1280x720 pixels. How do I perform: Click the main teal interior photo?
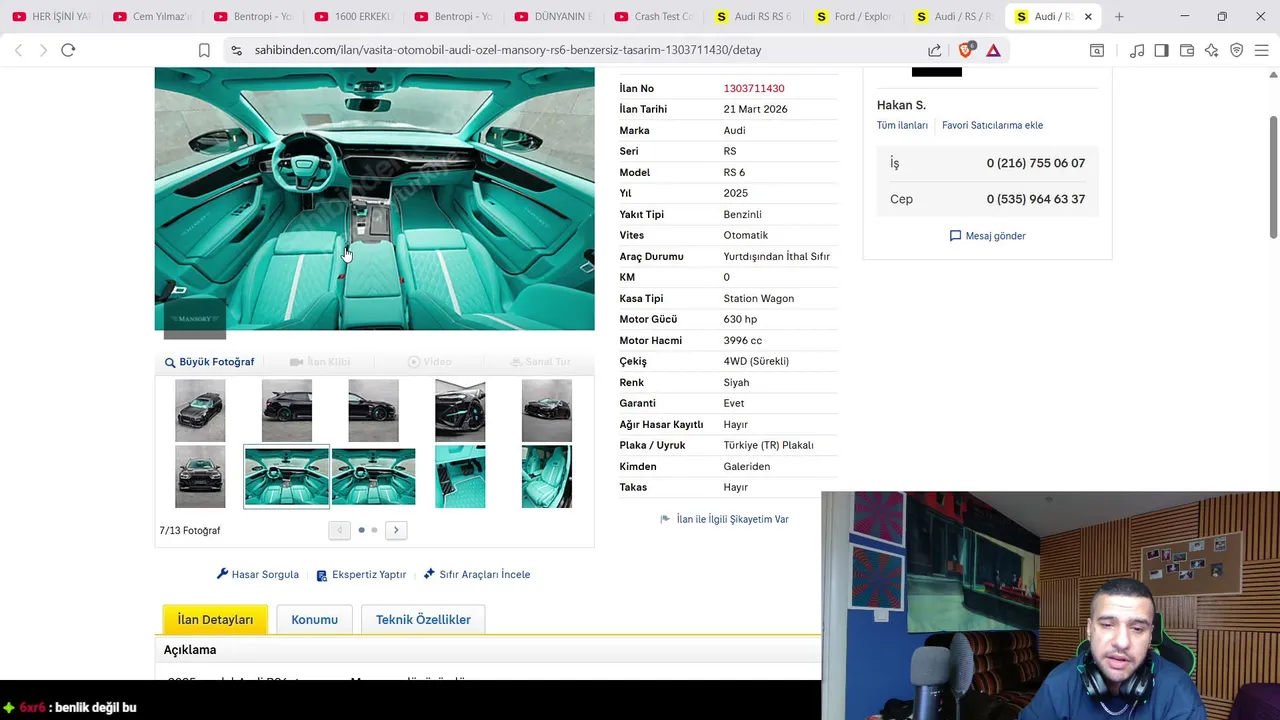point(374,198)
